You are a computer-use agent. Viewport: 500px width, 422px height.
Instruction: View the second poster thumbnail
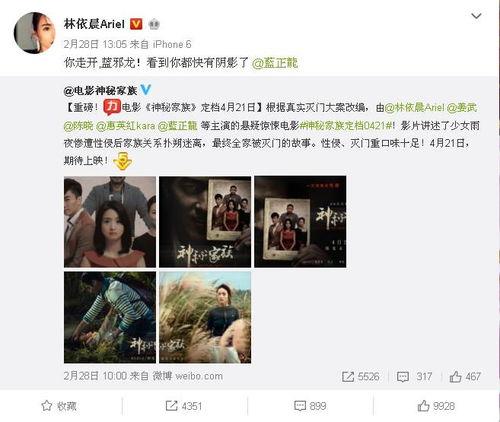(205, 222)
